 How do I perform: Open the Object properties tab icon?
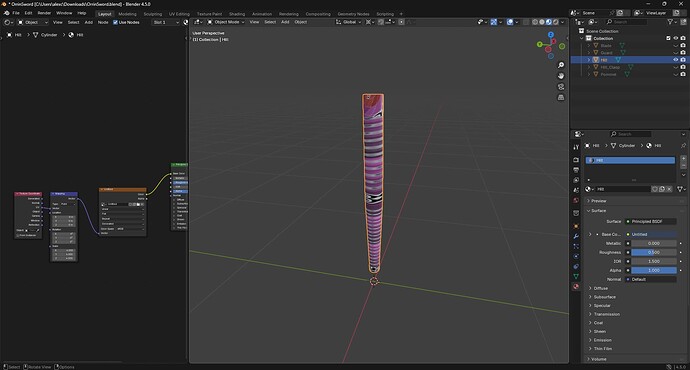(576, 226)
